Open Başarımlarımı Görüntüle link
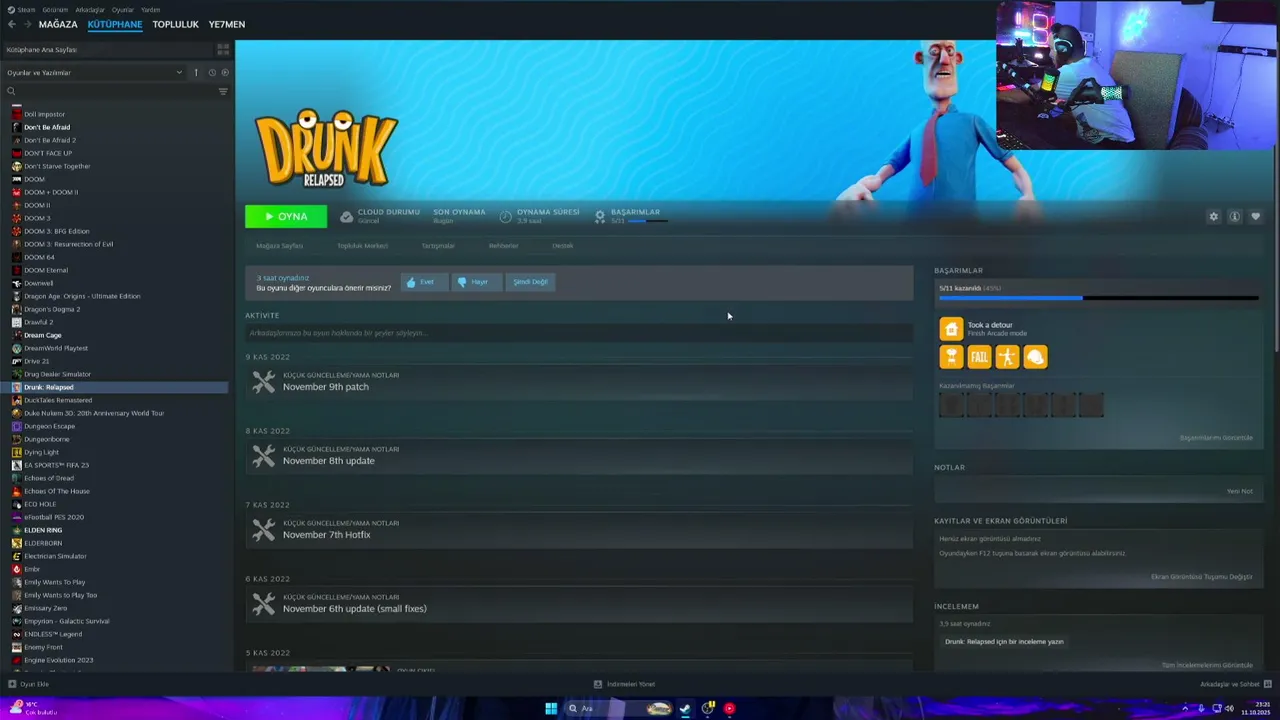This screenshot has width=1280, height=720. tap(1216, 438)
